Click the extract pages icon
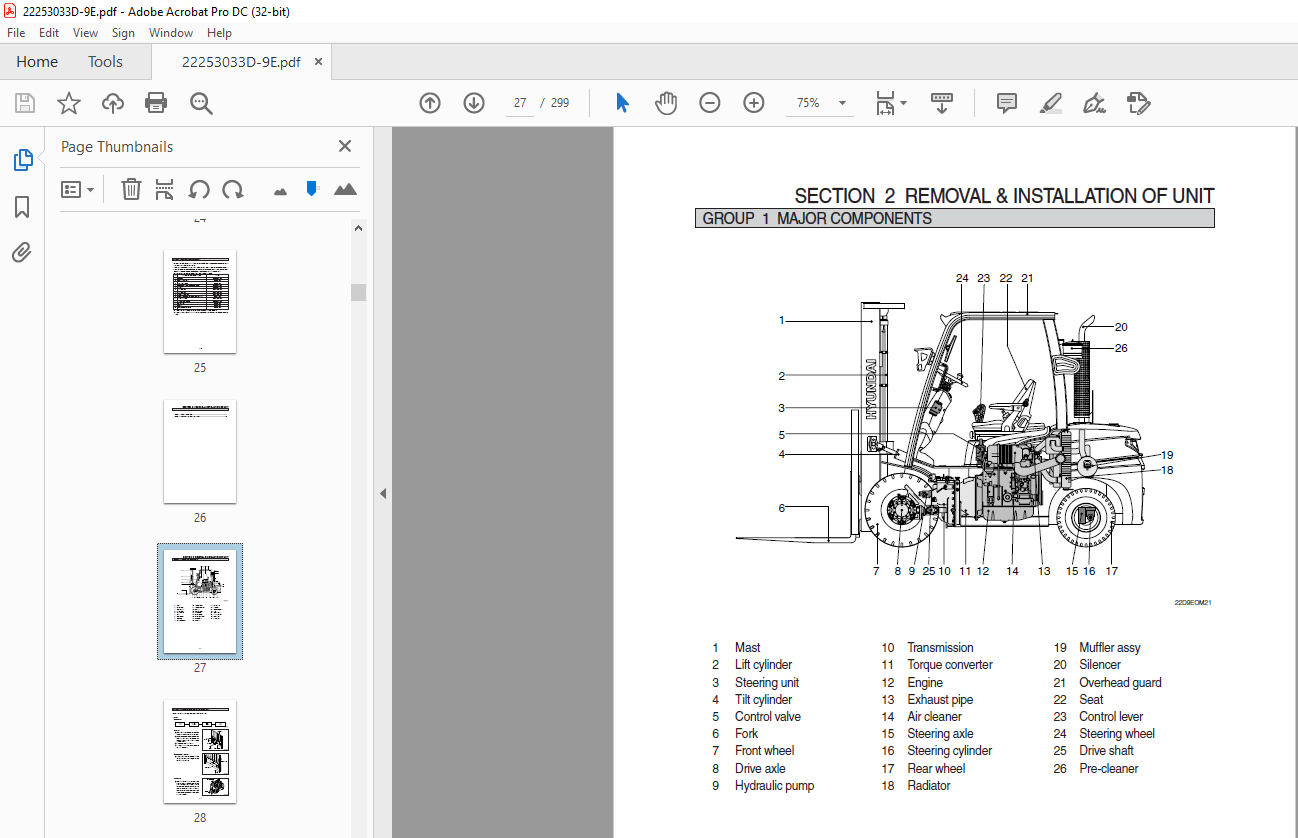The width and height of the screenshot is (1298, 838). [x=165, y=189]
